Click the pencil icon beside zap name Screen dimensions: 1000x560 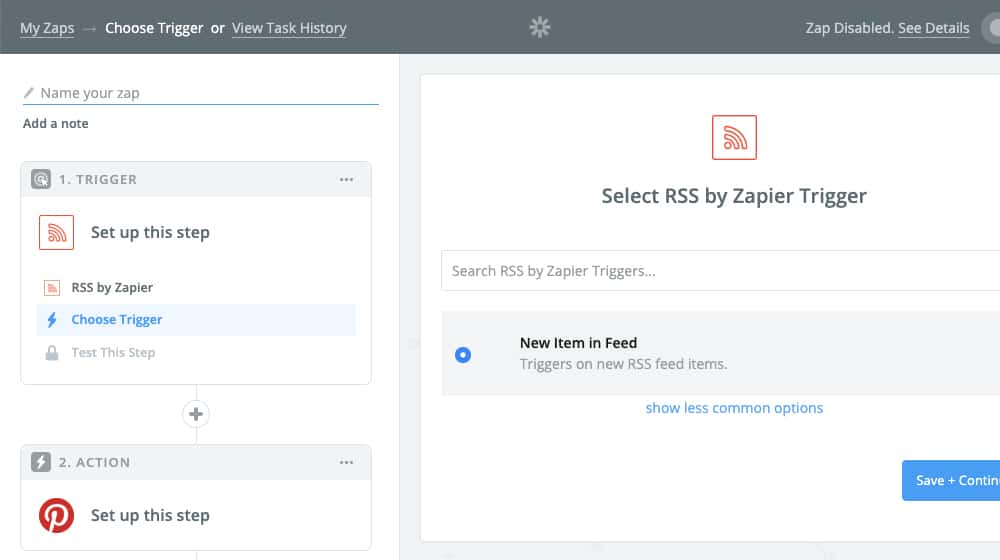click(x=29, y=93)
